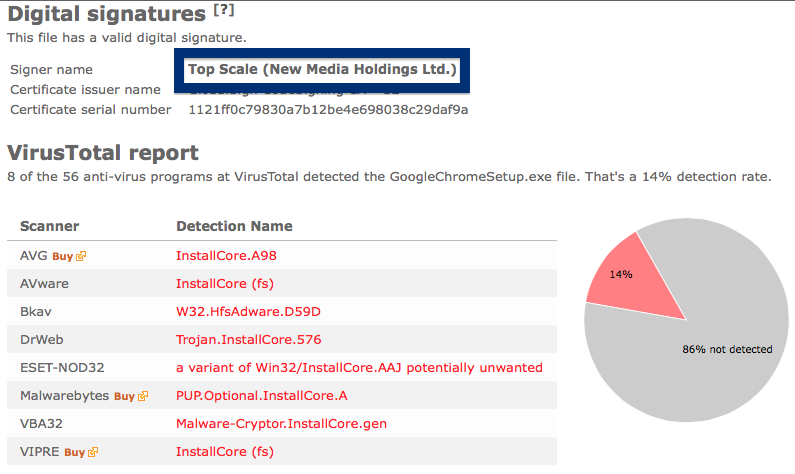The image size is (795, 474).
Task: Click the Malwarebytes Buy link
Action: [x=124, y=396]
